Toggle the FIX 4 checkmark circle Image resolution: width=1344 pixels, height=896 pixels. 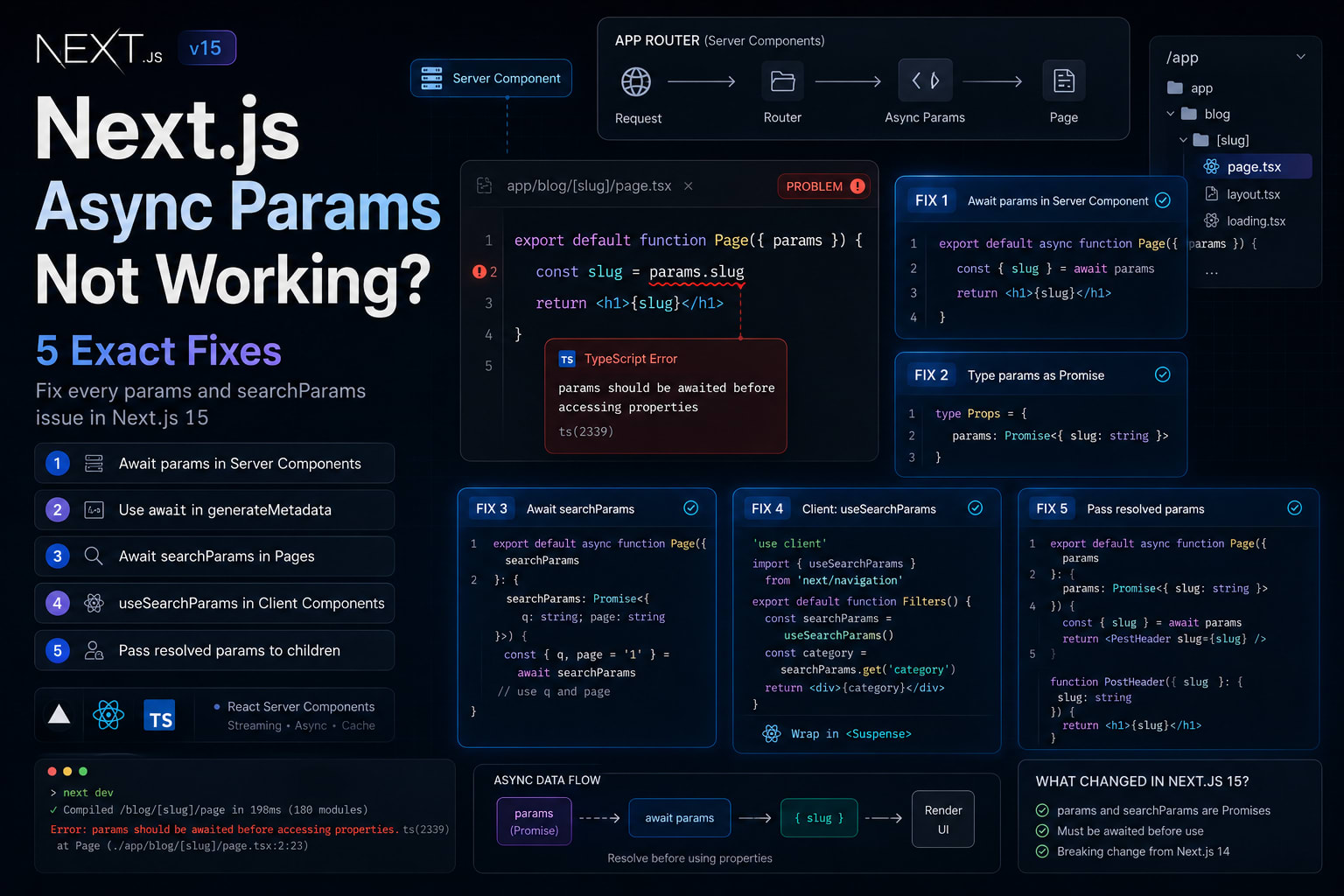[975, 508]
